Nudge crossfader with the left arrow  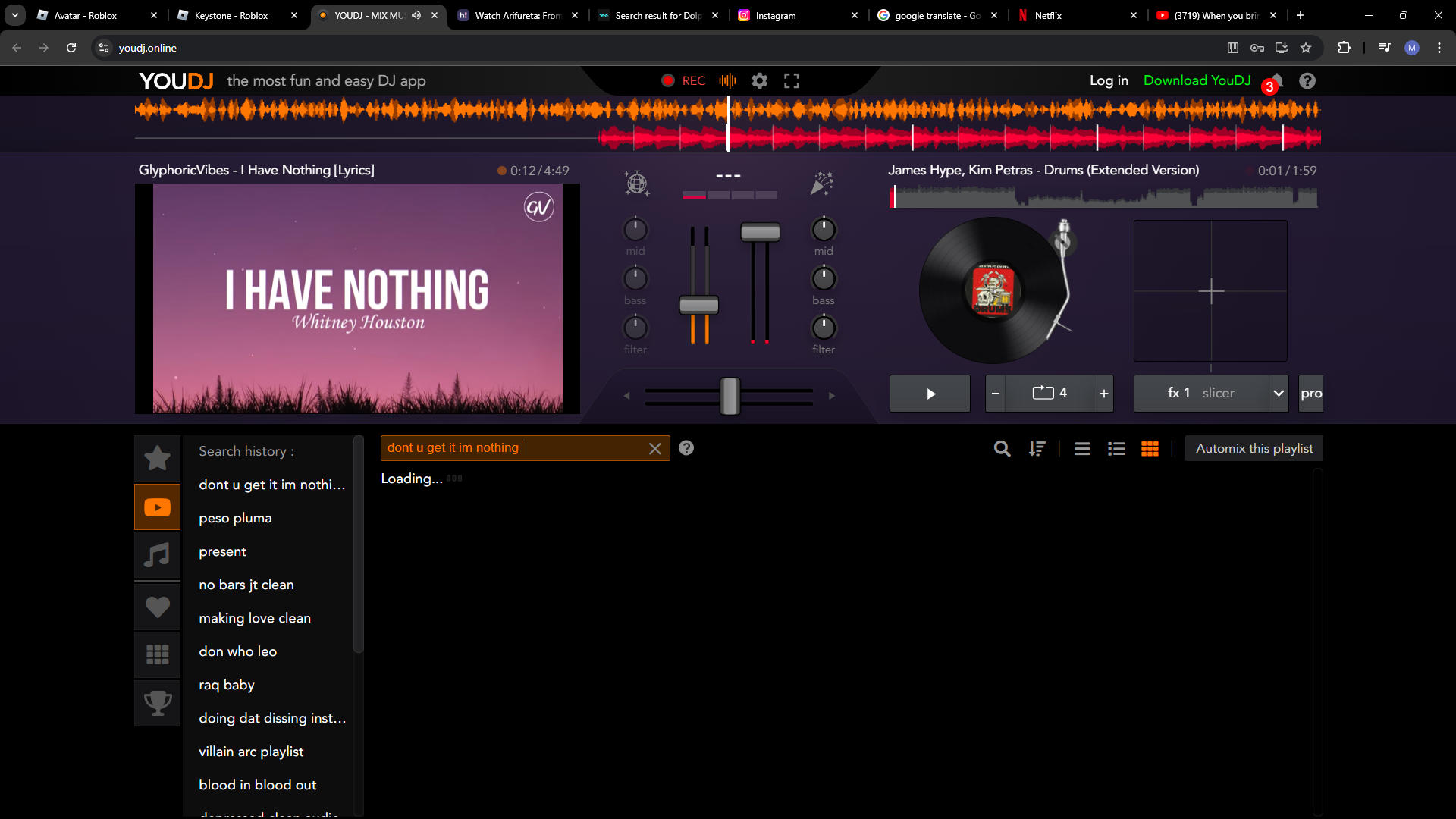click(626, 395)
